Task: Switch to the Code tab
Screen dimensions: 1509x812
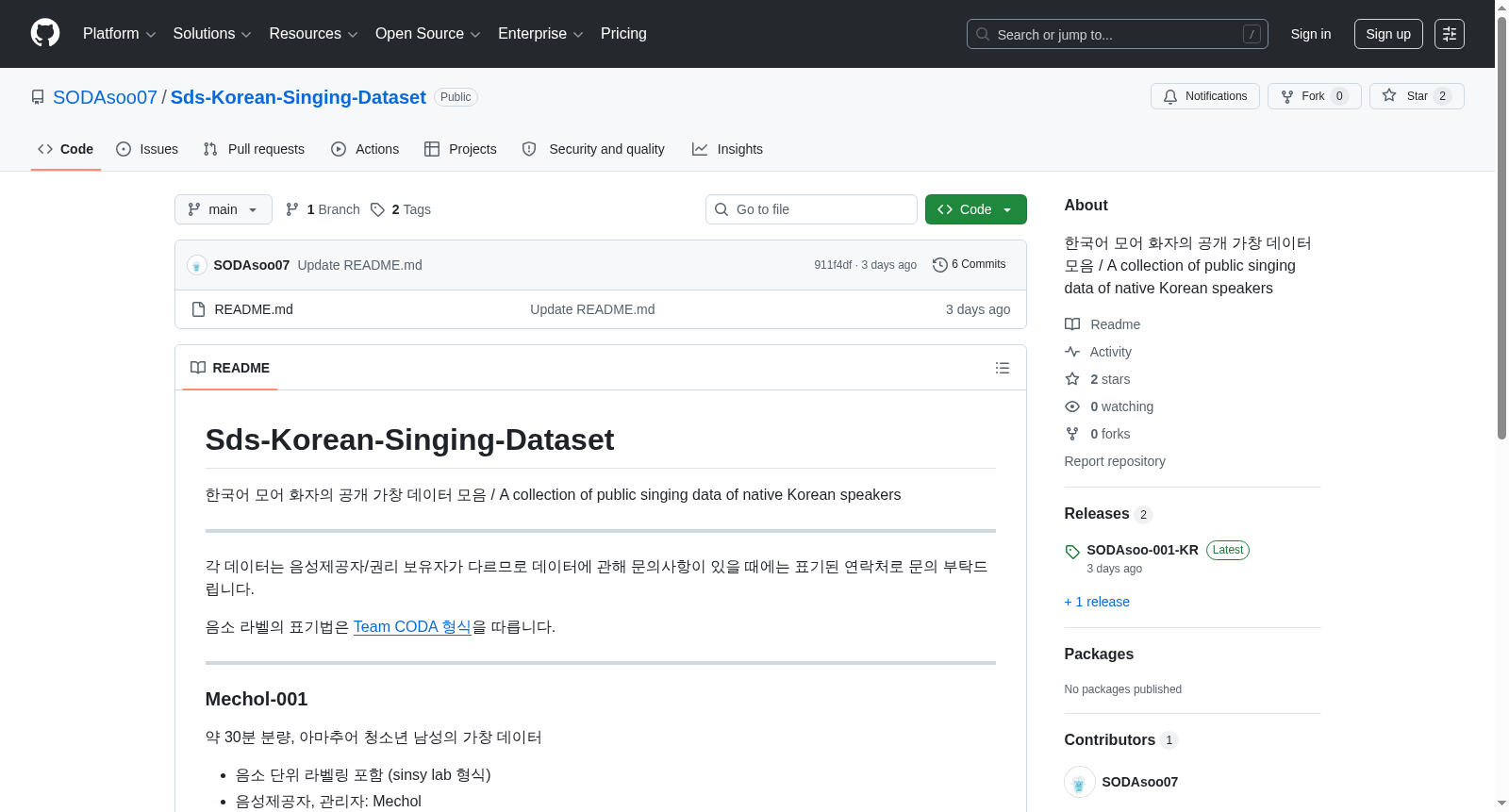Action: click(x=66, y=149)
